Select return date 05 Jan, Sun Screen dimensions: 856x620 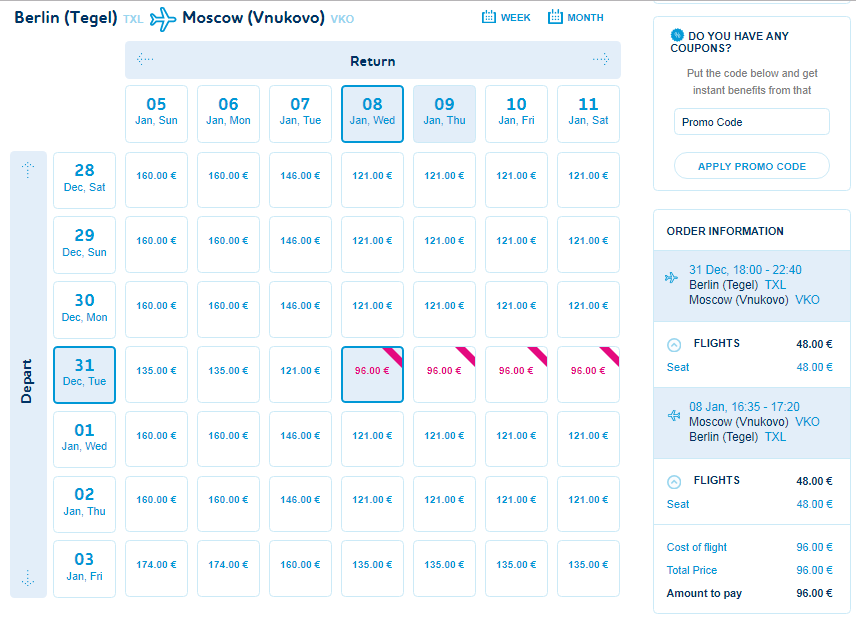[156, 114]
